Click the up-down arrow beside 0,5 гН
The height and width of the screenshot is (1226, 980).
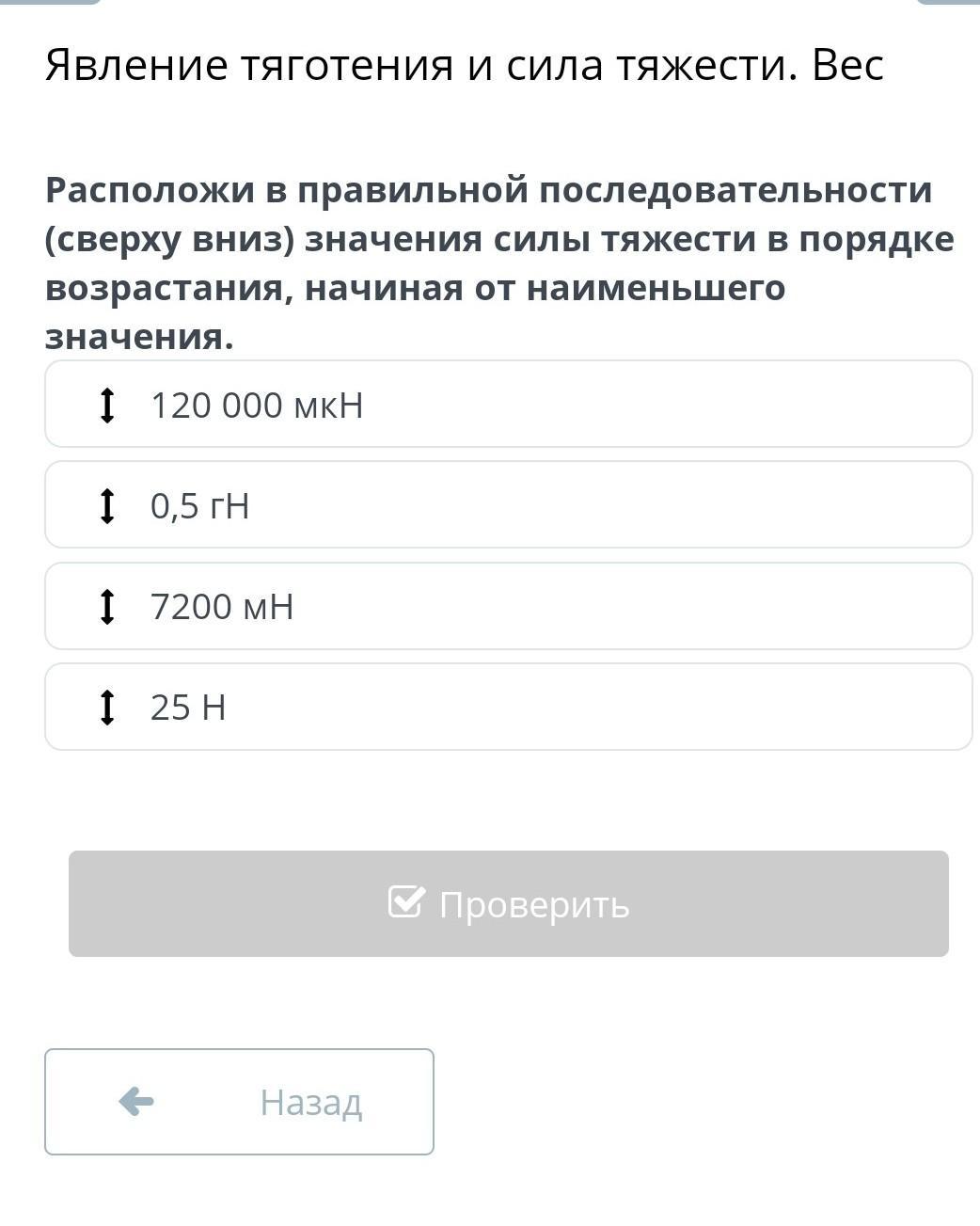(107, 505)
